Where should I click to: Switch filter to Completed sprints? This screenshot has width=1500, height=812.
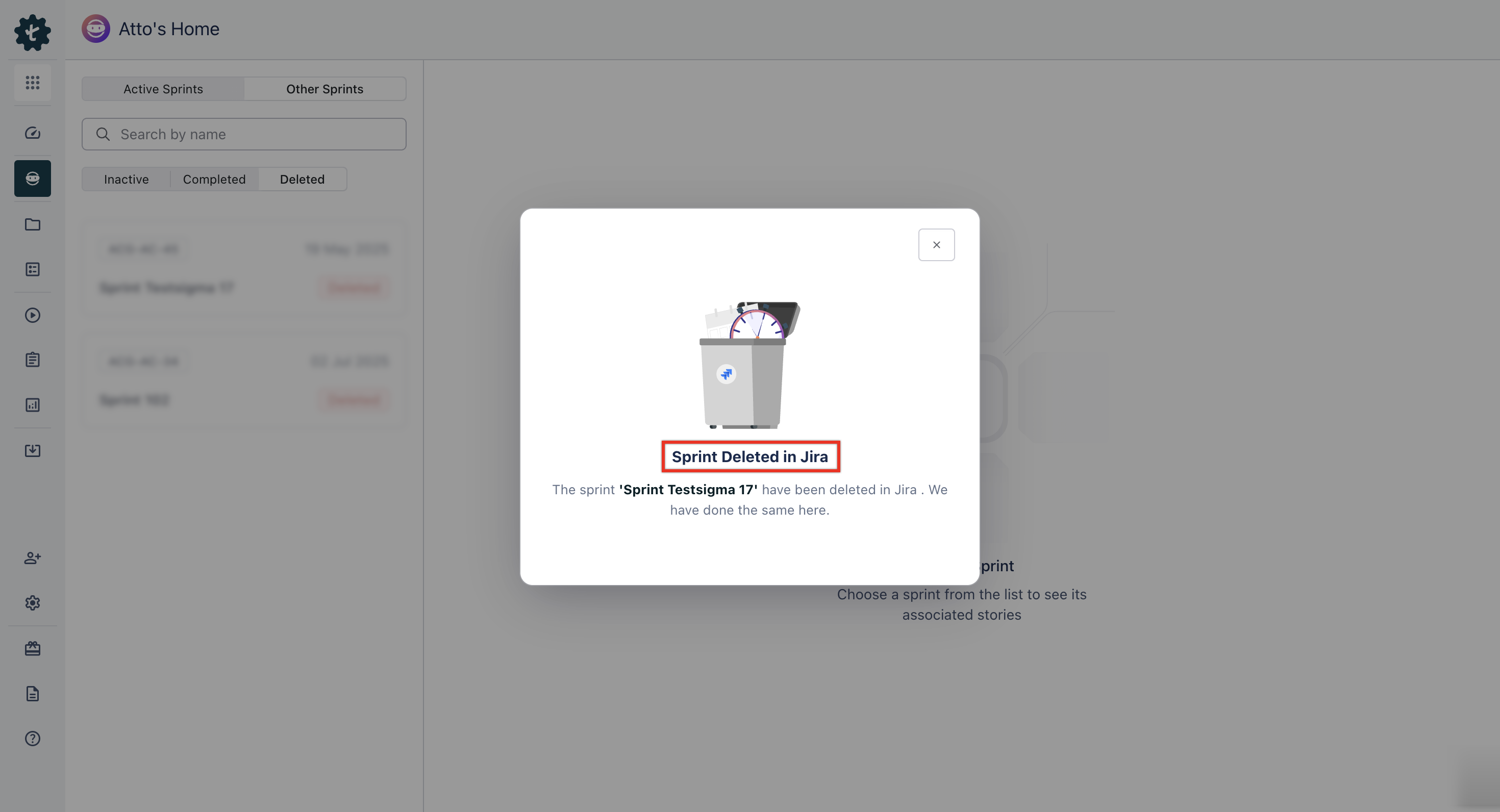tap(214, 179)
